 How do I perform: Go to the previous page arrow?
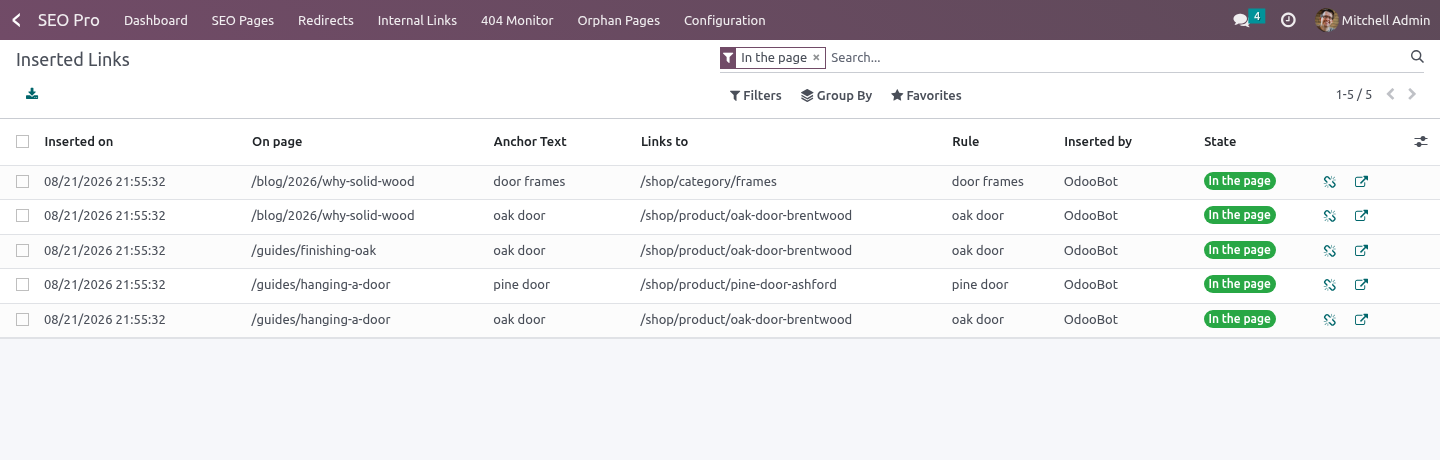tap(1391, 95)
